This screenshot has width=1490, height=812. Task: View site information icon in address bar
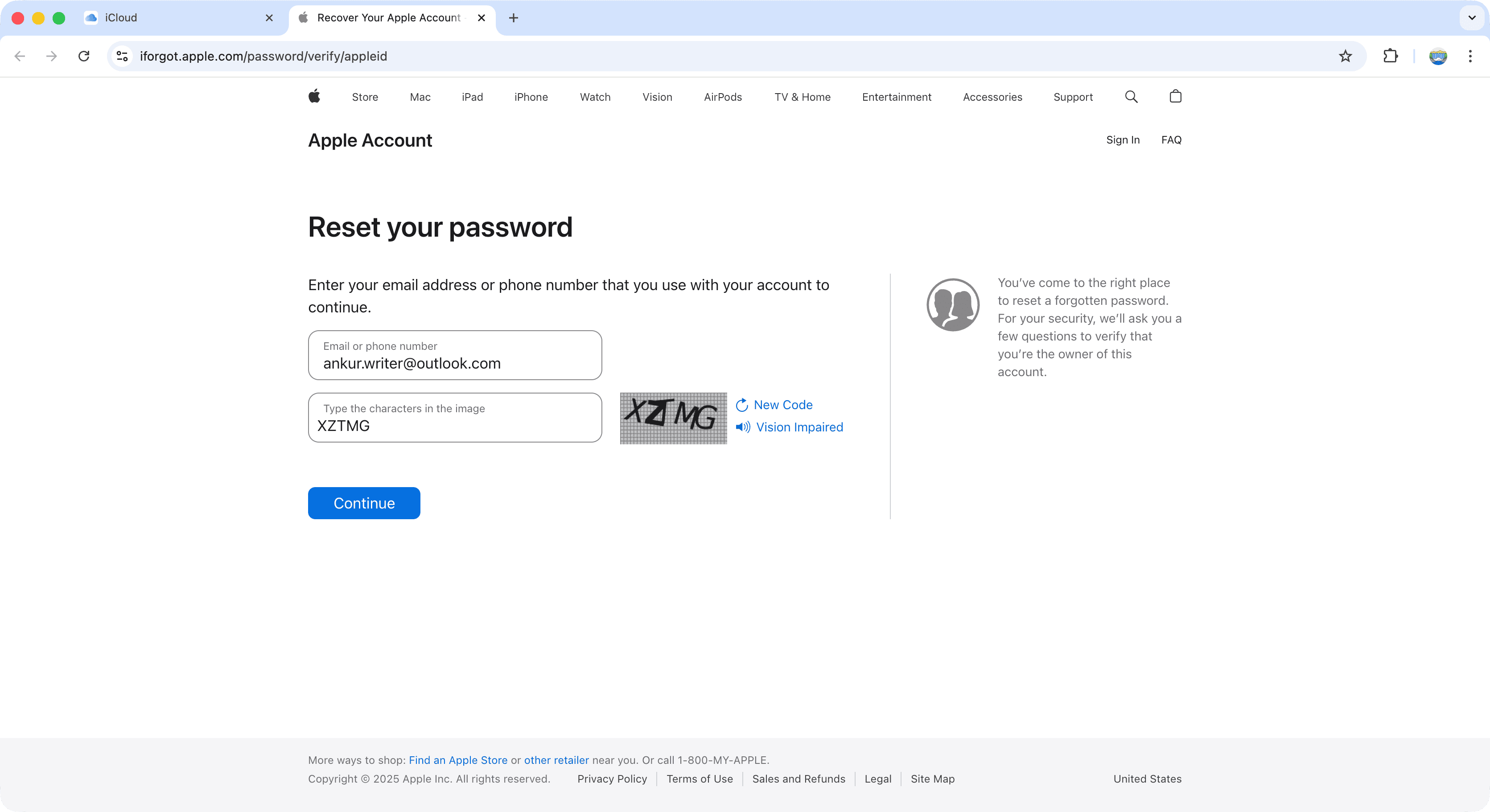[x=122, y=56]
